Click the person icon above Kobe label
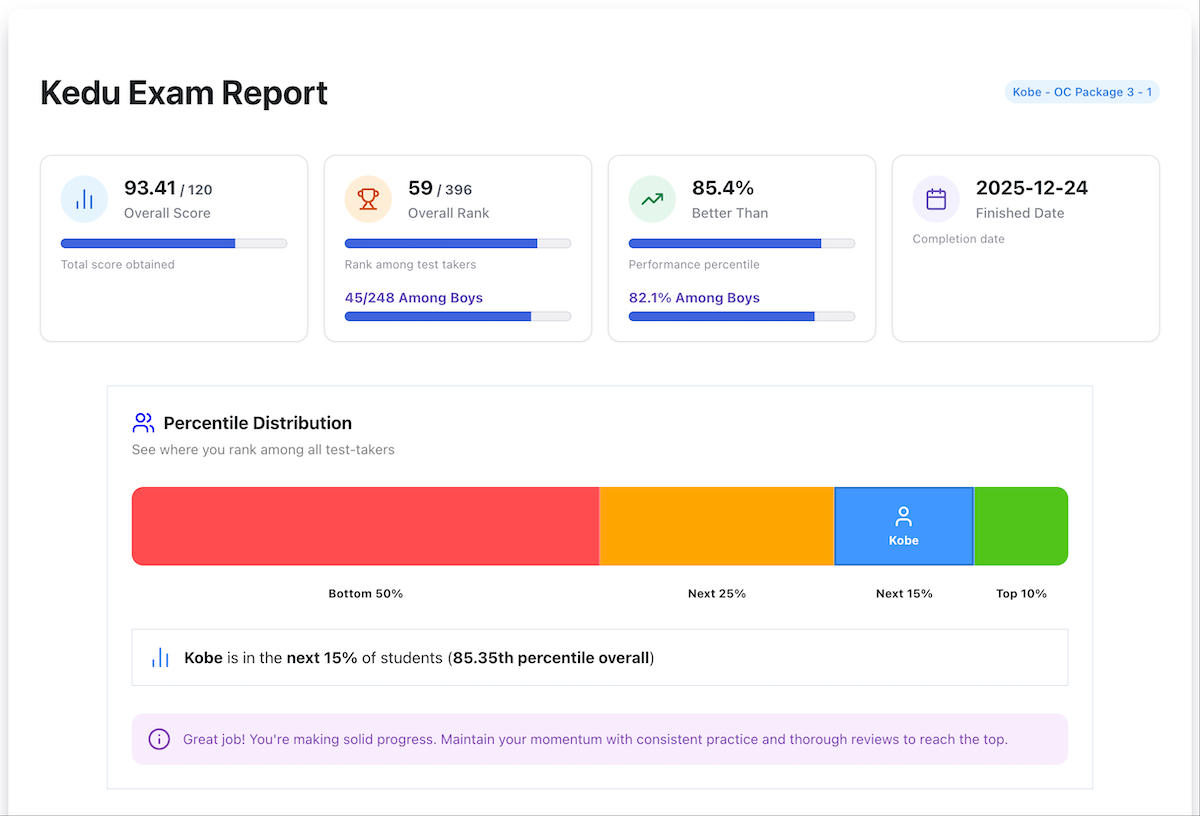Viewport: 1200px width, 816px height. coord(903,516)
